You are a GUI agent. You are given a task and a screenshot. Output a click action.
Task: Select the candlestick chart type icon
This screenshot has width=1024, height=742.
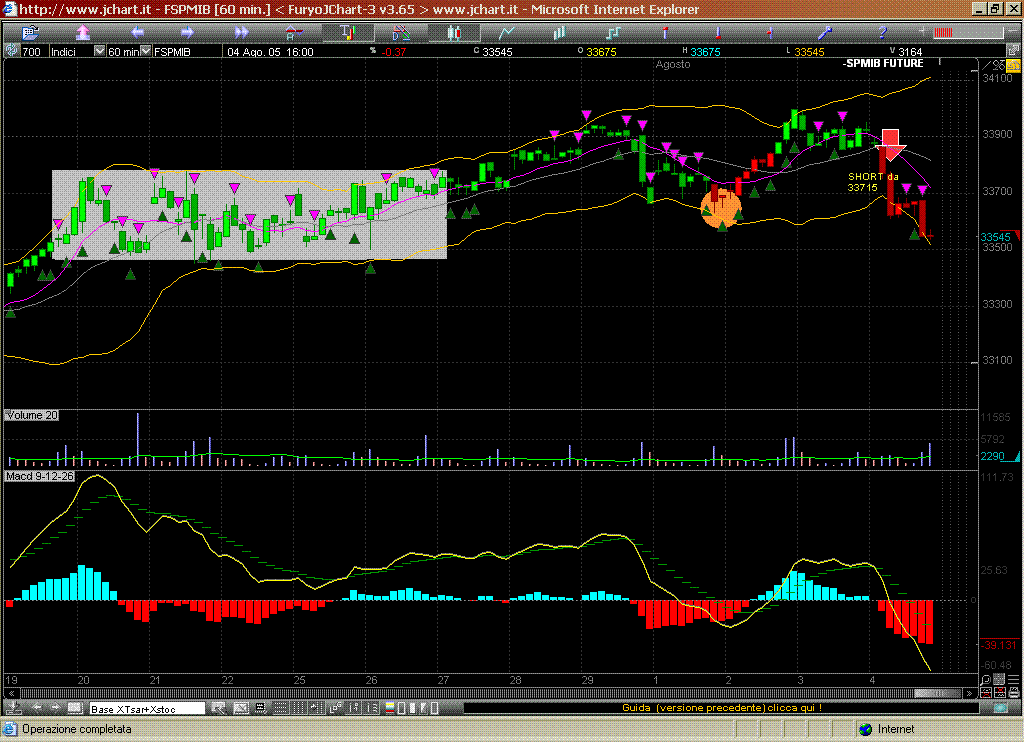click(x=453, y=33)
